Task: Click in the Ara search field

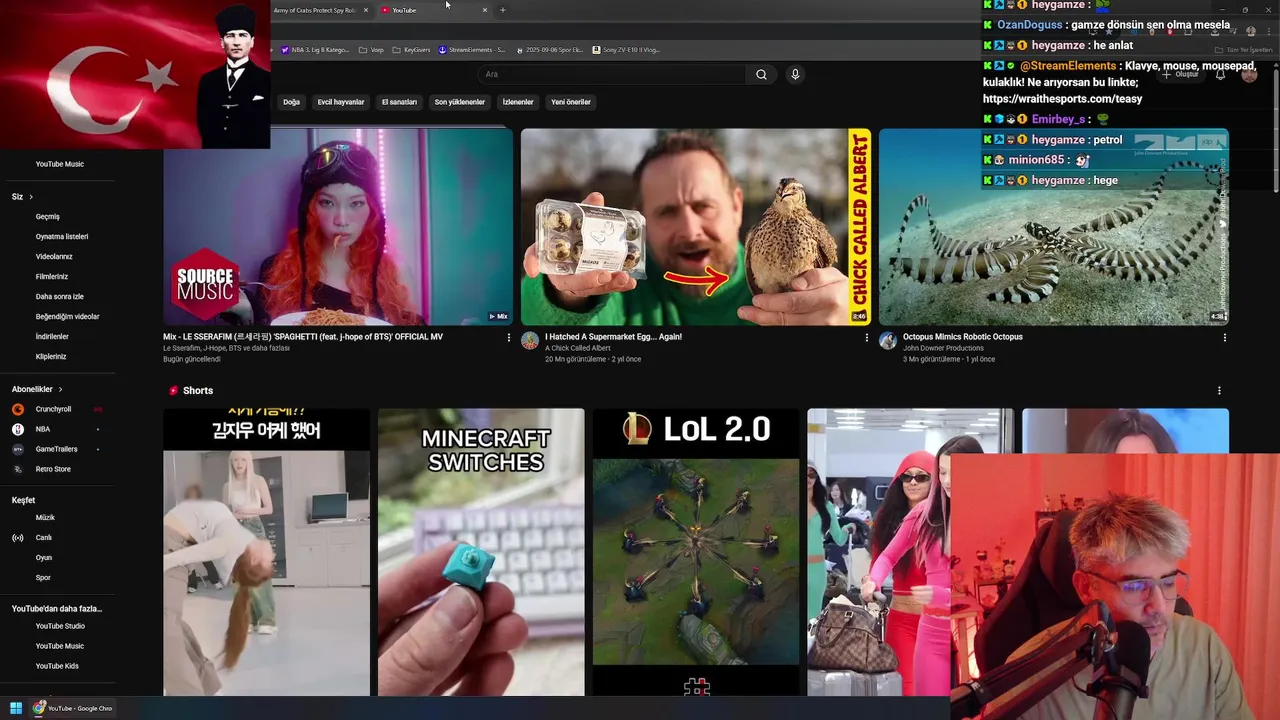Action: pyautogui.click(x=610, y=74)
